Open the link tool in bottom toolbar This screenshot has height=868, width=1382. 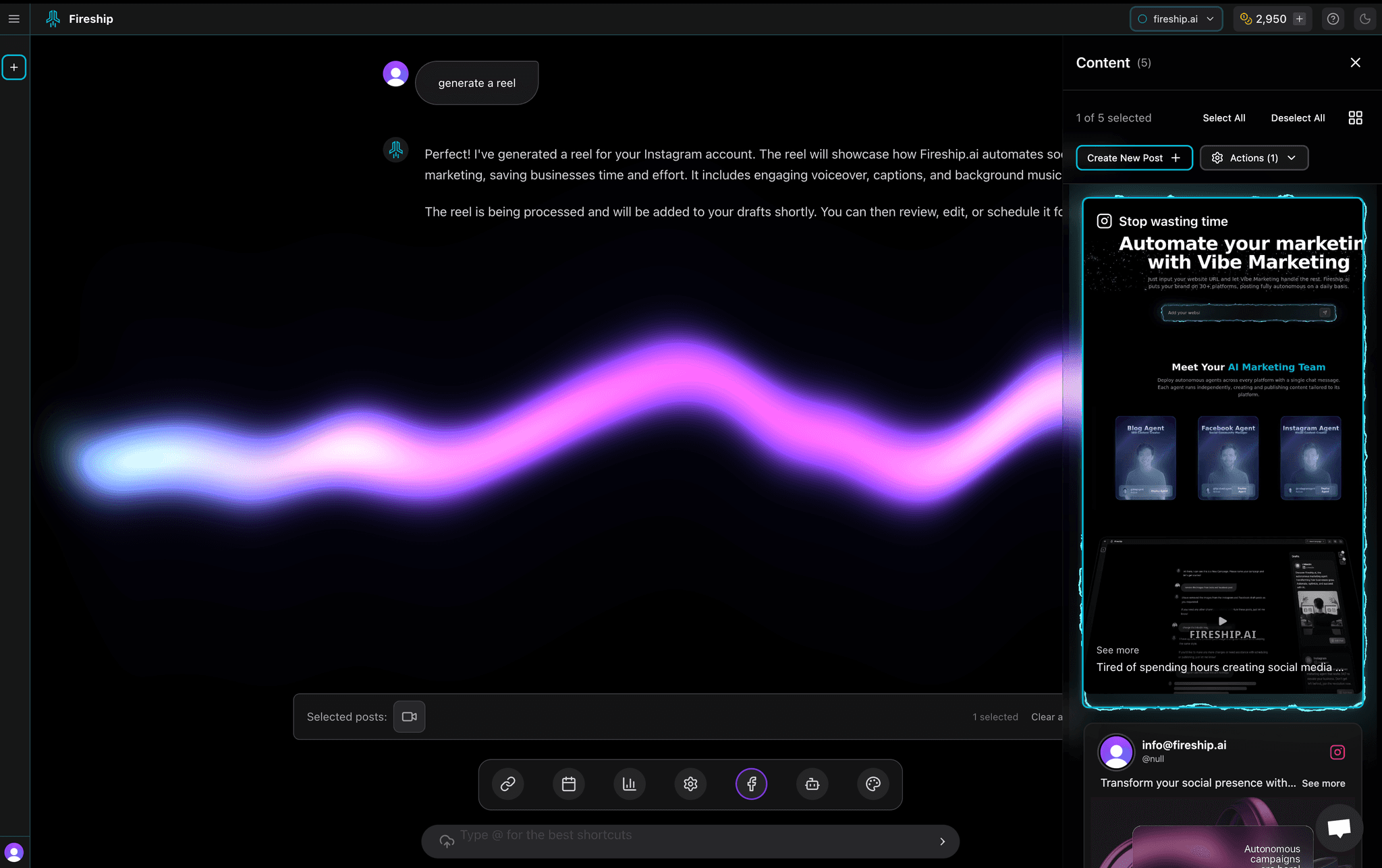tap(507, 784)
